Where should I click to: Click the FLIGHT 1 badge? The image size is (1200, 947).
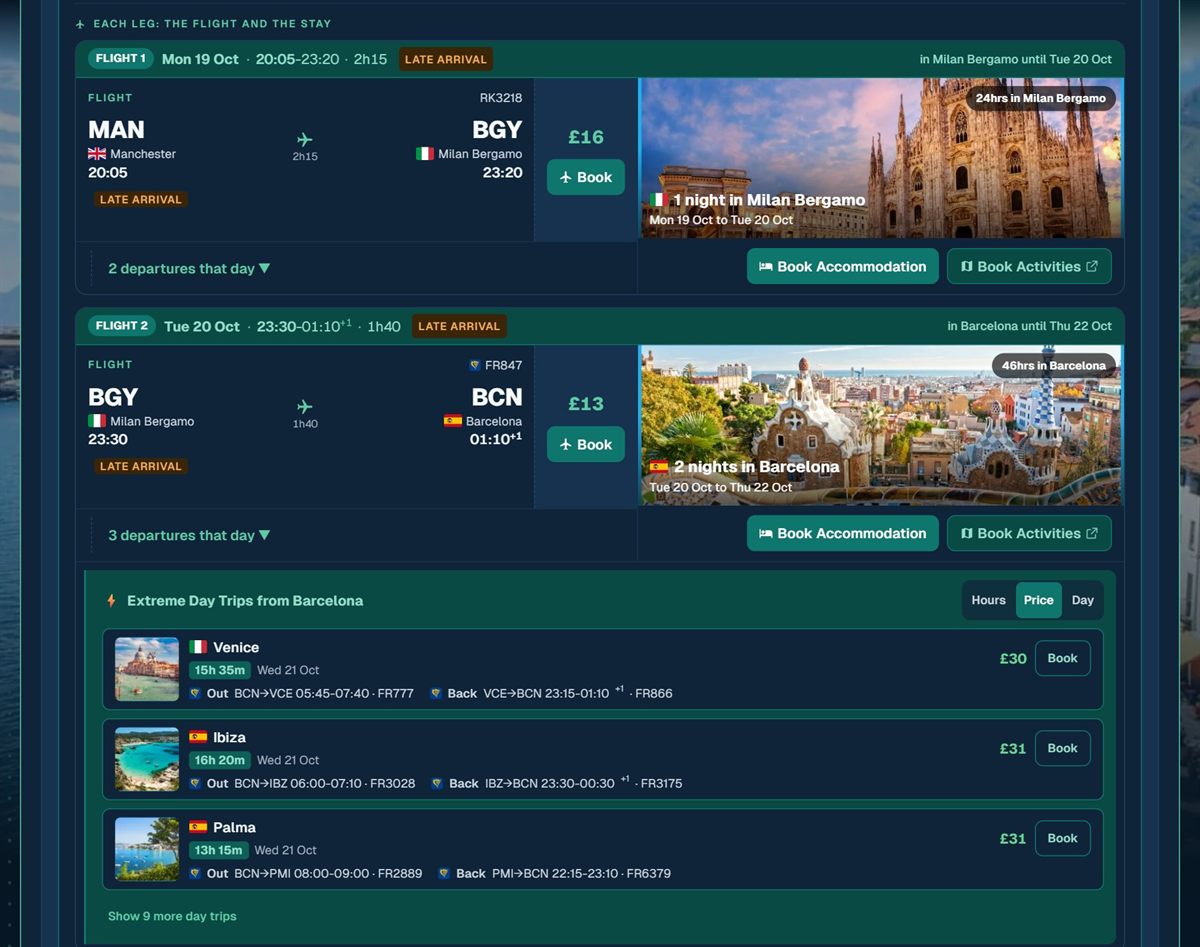(121, 58)
